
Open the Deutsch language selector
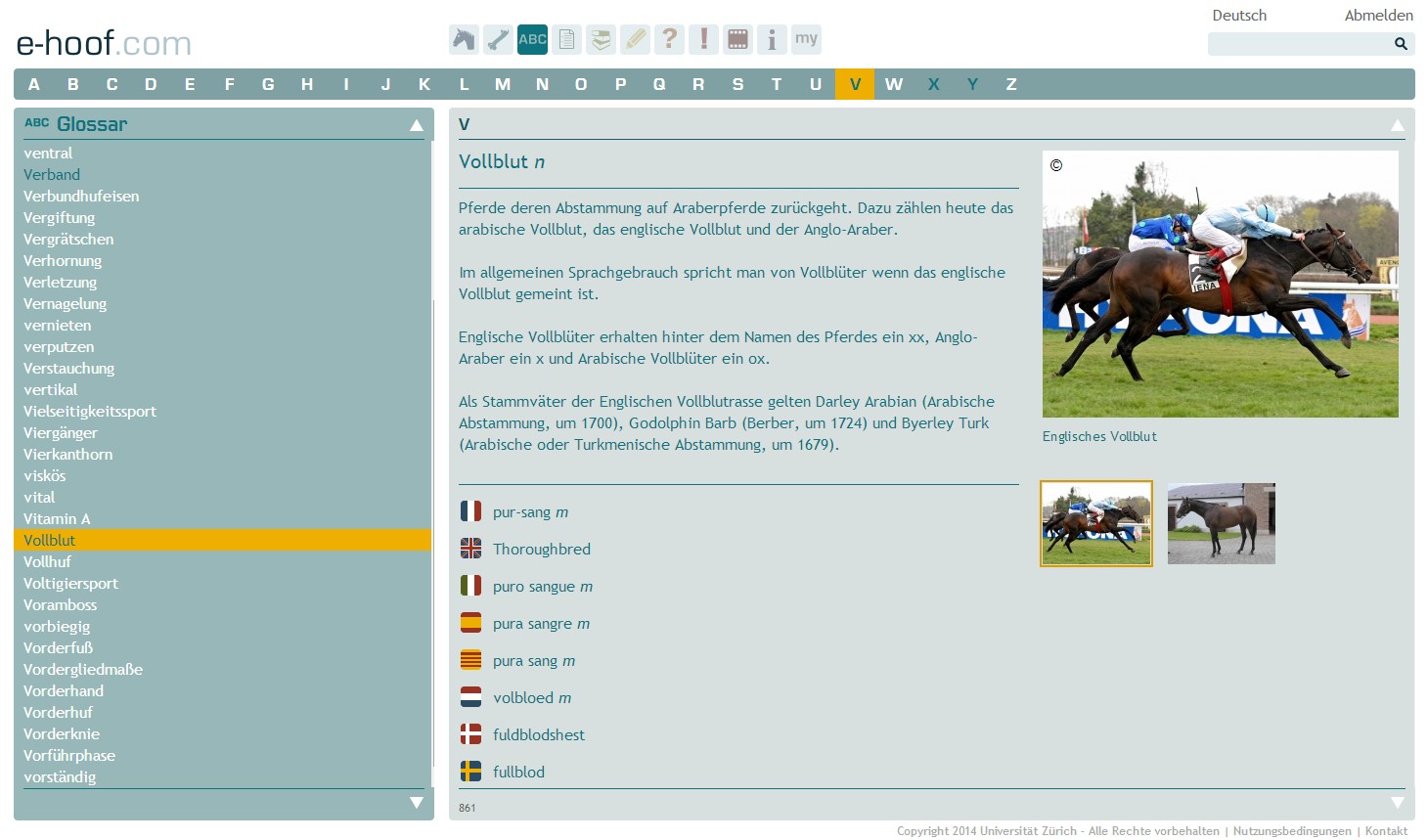1239,16
